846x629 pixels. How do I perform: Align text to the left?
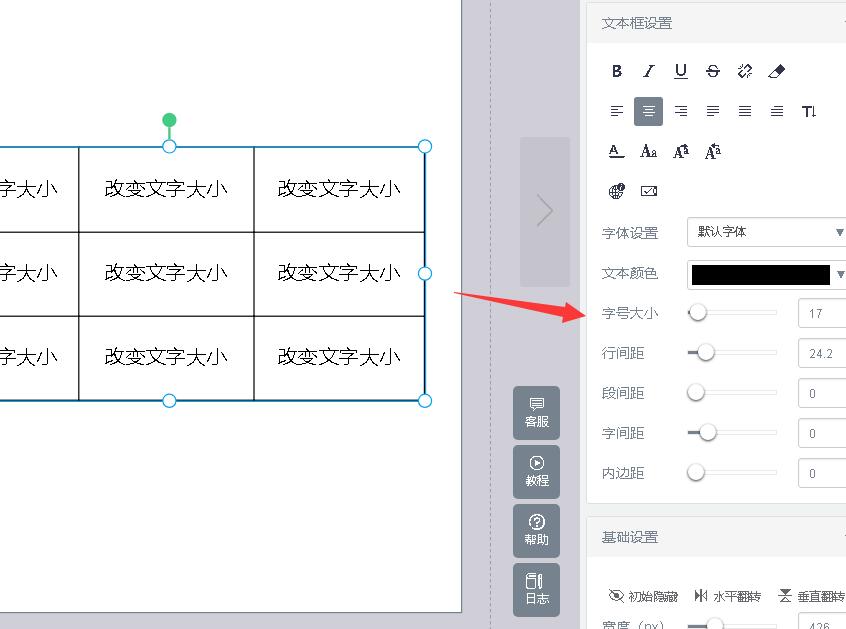pos(617,111)
